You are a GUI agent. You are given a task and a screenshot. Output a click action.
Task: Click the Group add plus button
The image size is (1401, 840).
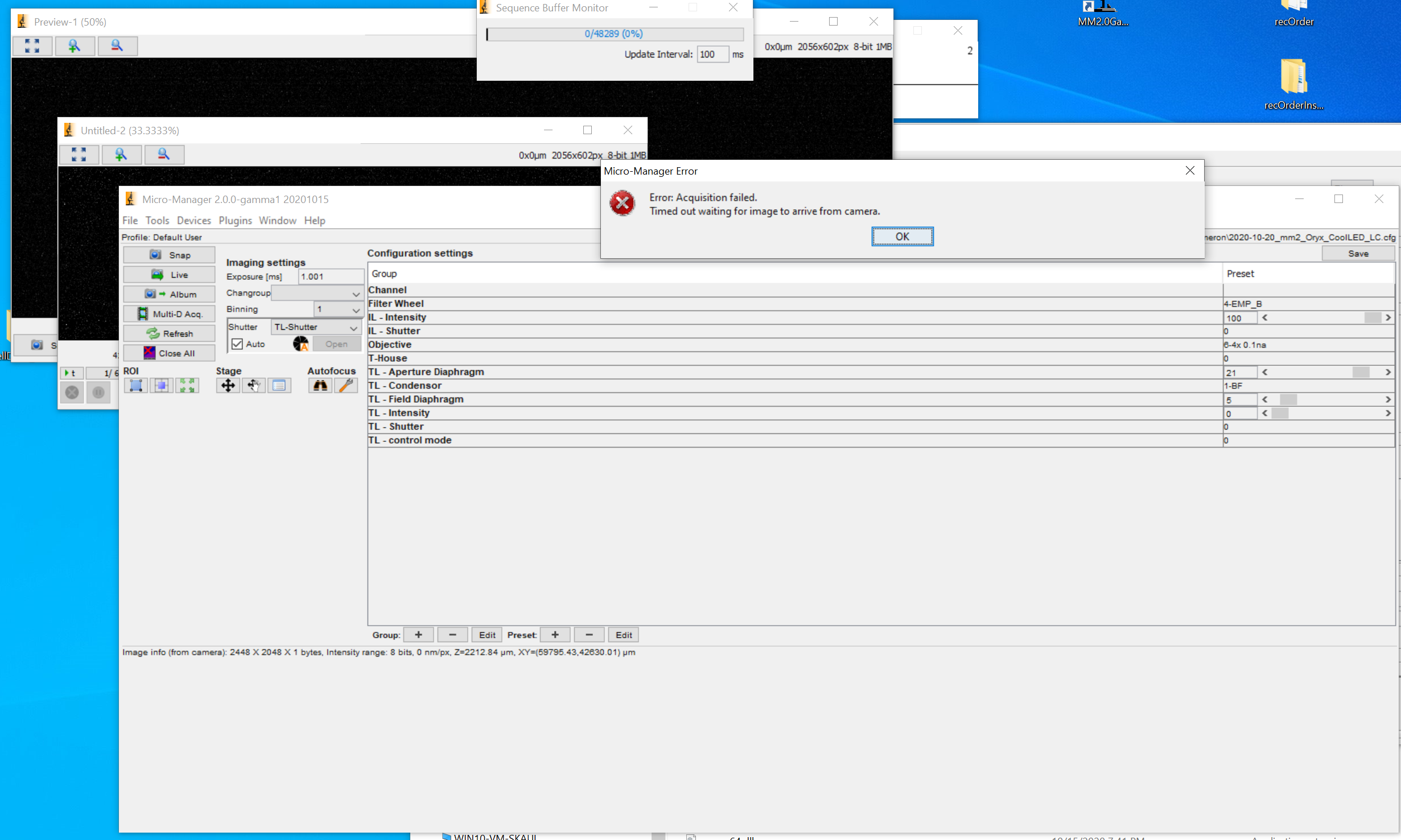click(x=418, y=635)
